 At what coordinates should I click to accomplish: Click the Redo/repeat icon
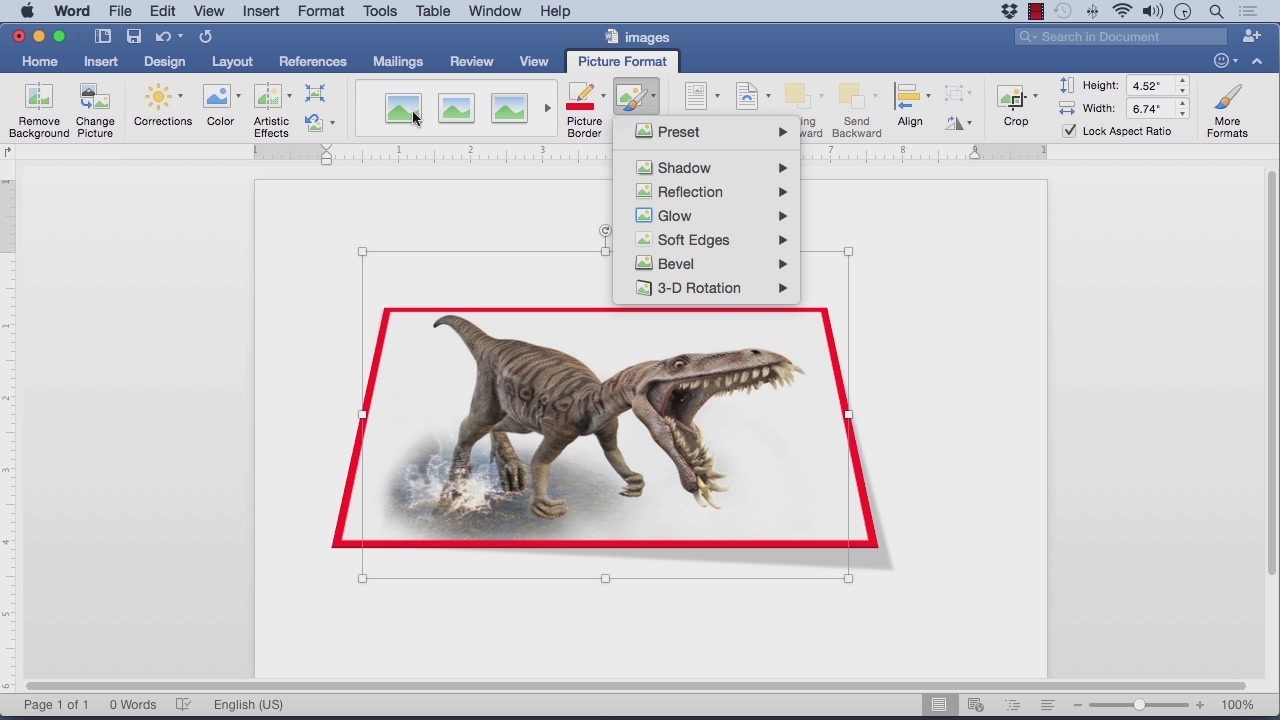[206, 36]
